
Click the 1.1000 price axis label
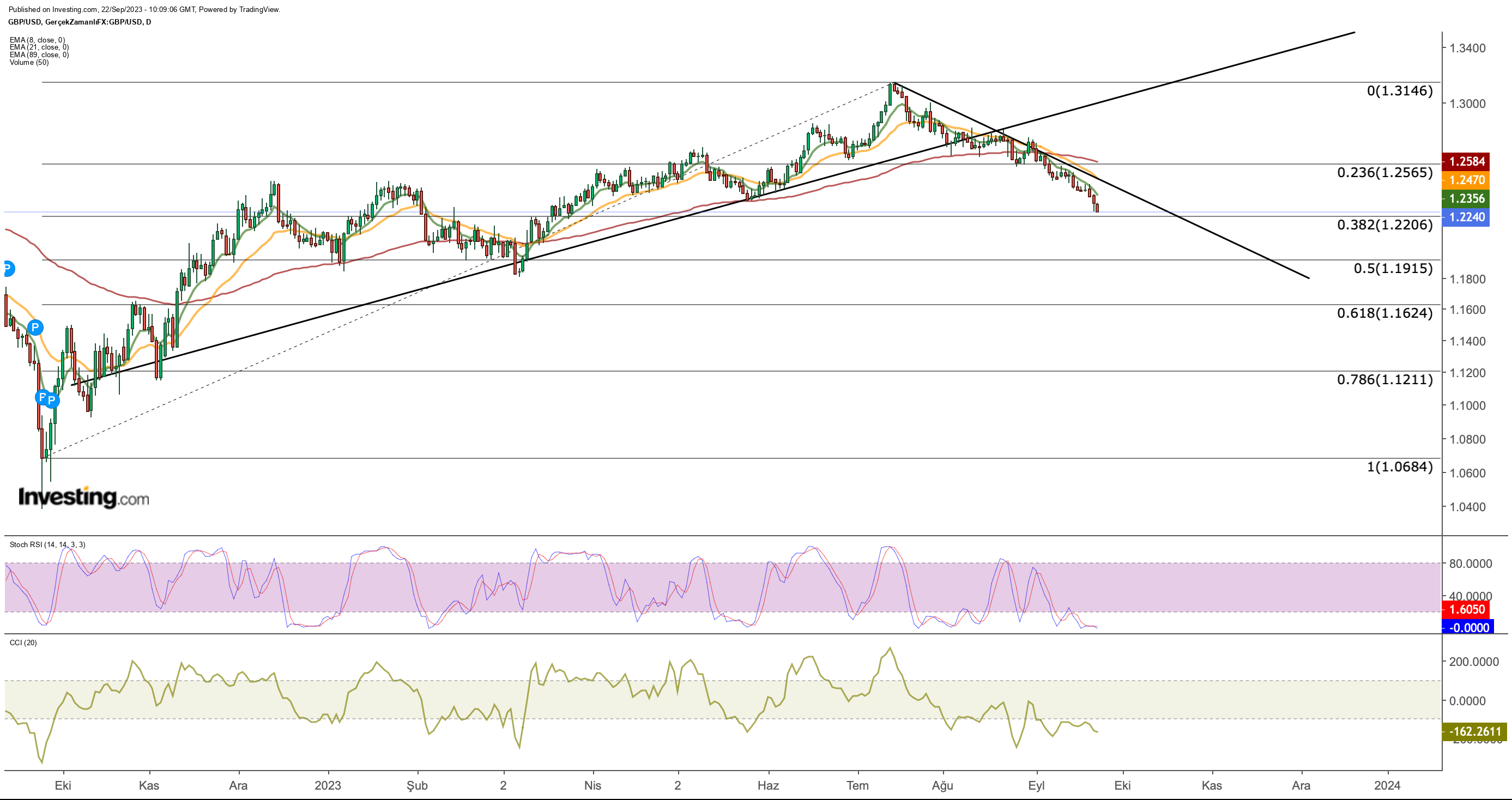click(x=1467, y=405)
